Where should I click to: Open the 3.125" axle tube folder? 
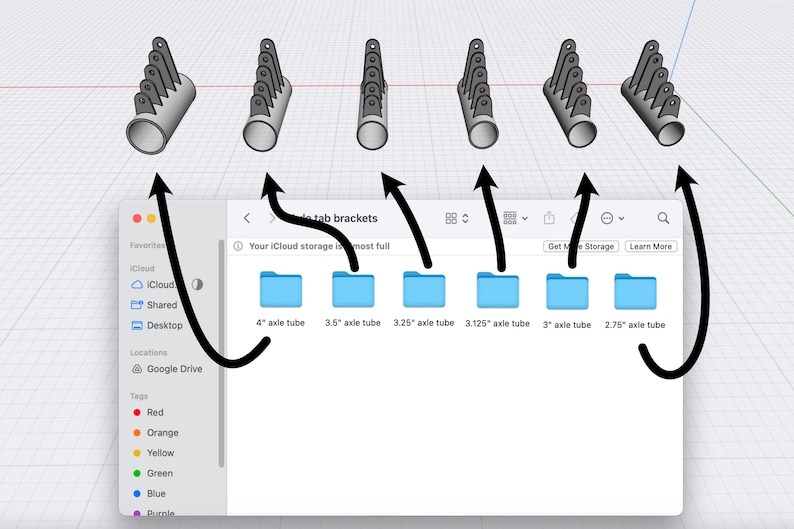coord(497,290)
